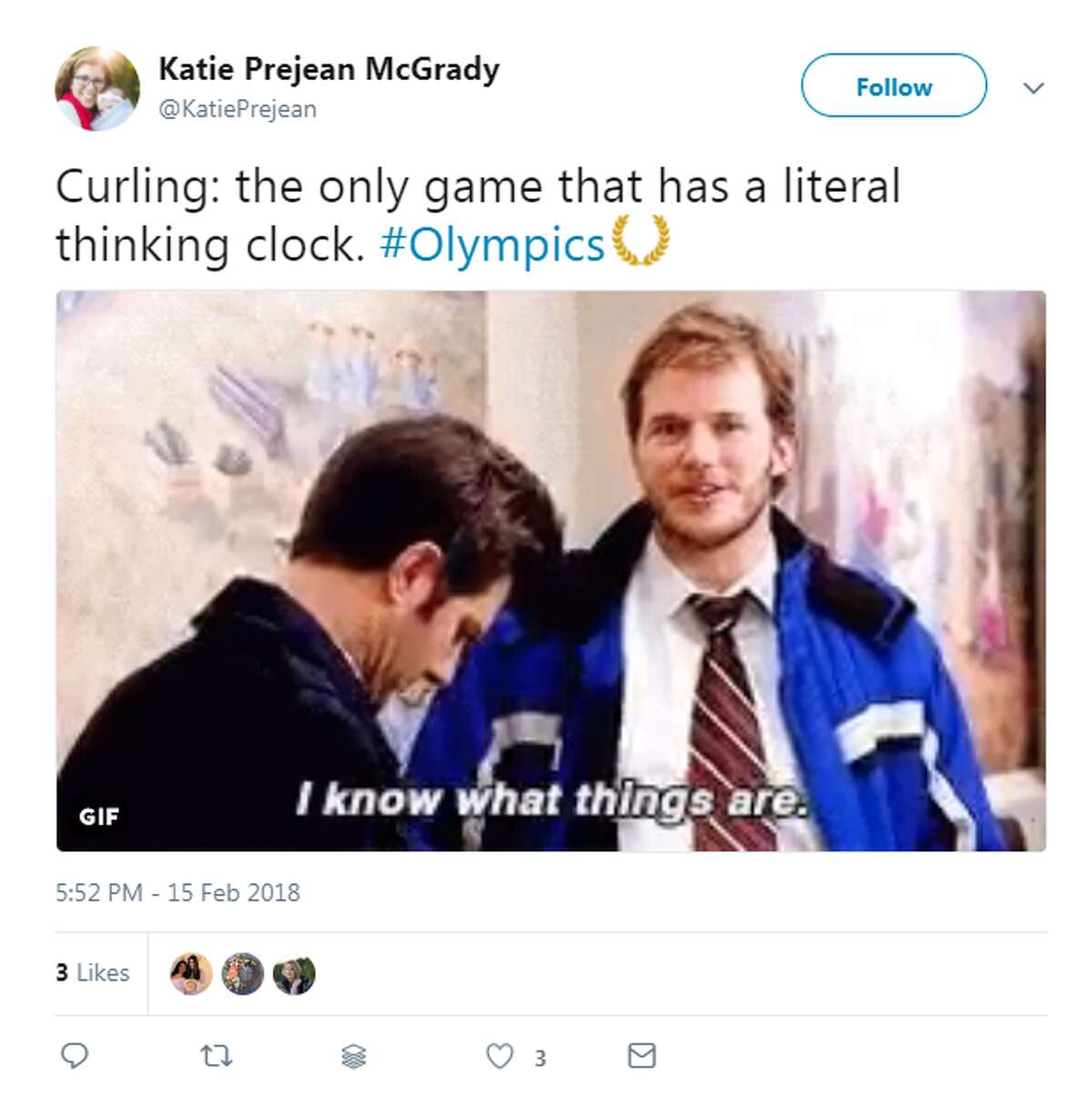This screenshot has height=1107, width=1092.
Task: Open the #Olympics hashtag link
Action: (492, 244)
